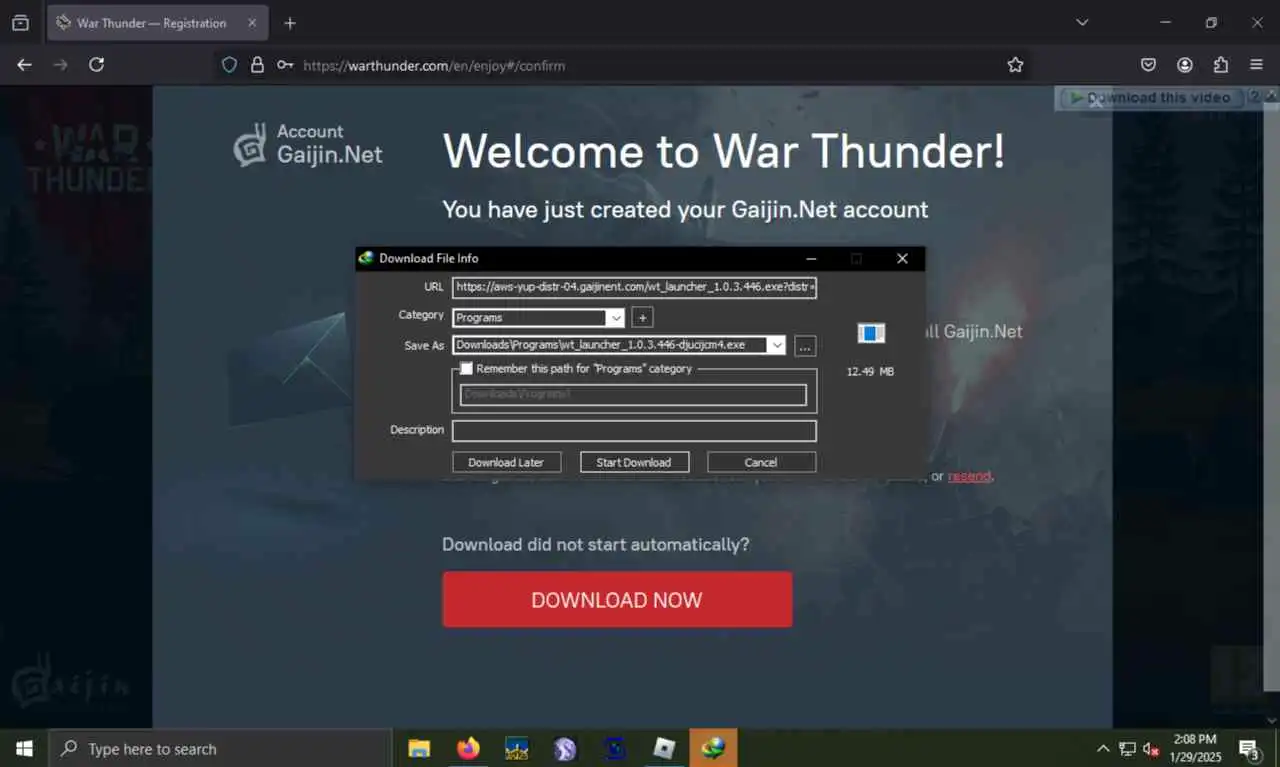
Task: Bookmark this page with the star icon
Action: tap(1015, 65)
